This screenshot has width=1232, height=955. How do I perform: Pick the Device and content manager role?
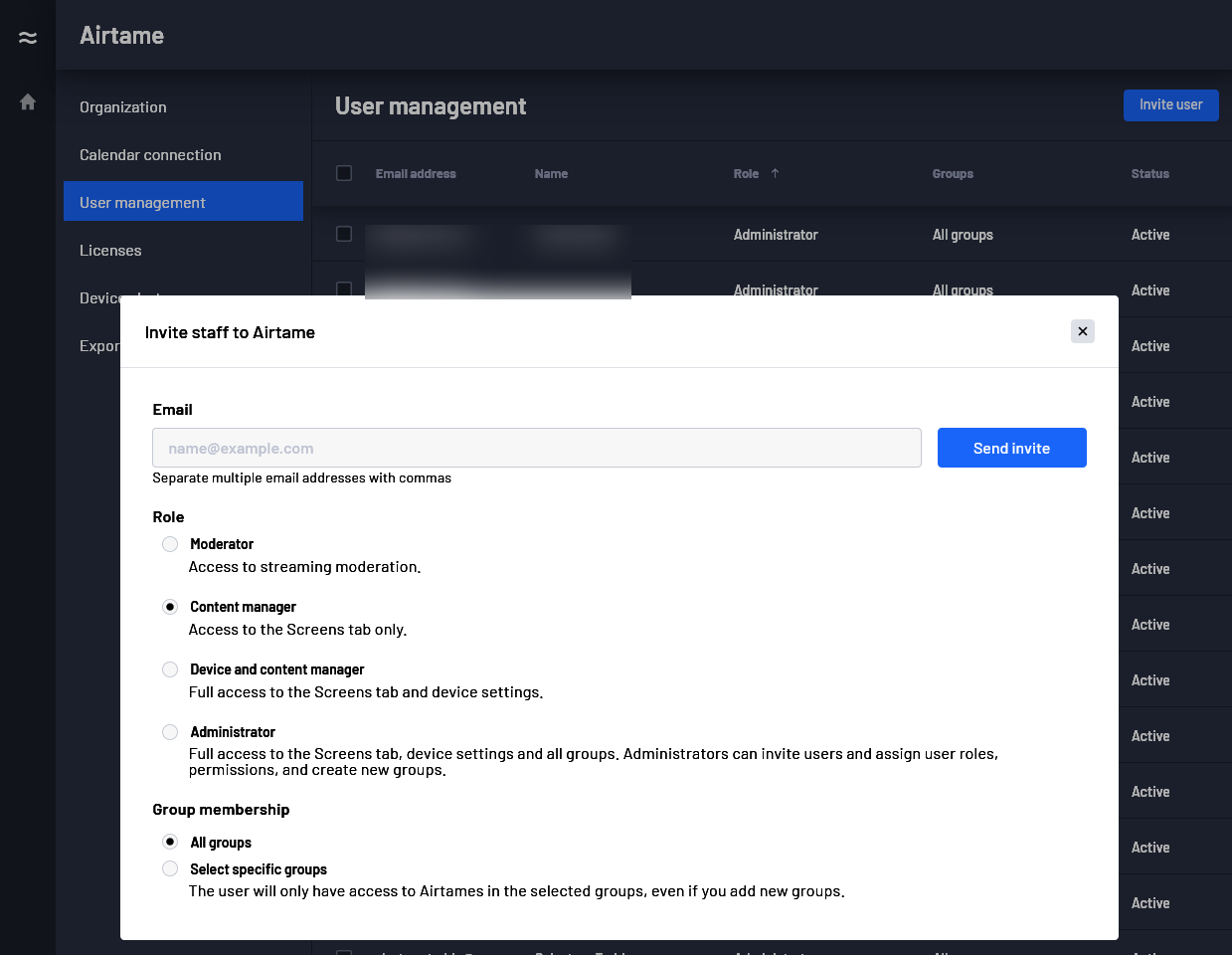170,669
